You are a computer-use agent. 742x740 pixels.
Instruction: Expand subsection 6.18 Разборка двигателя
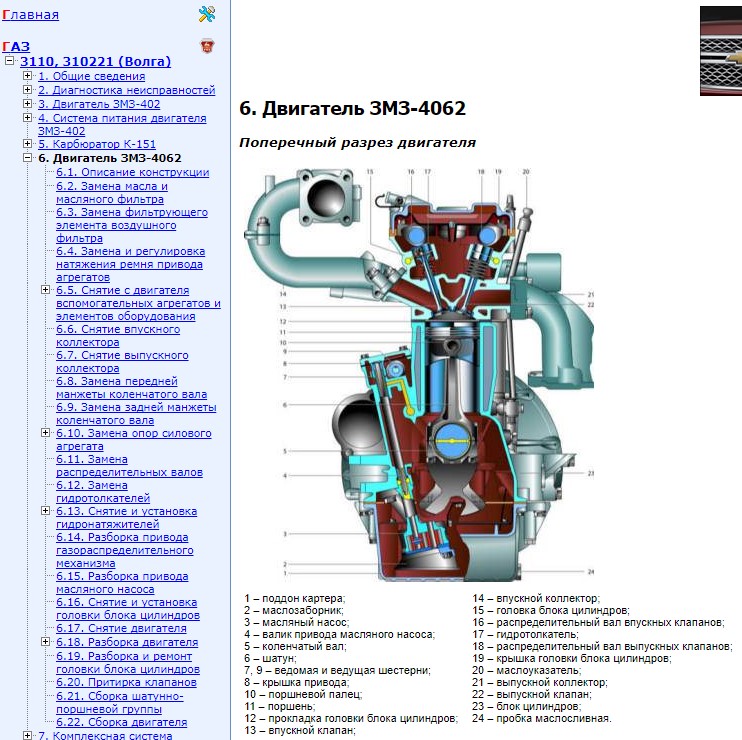[x=45, y=642]
